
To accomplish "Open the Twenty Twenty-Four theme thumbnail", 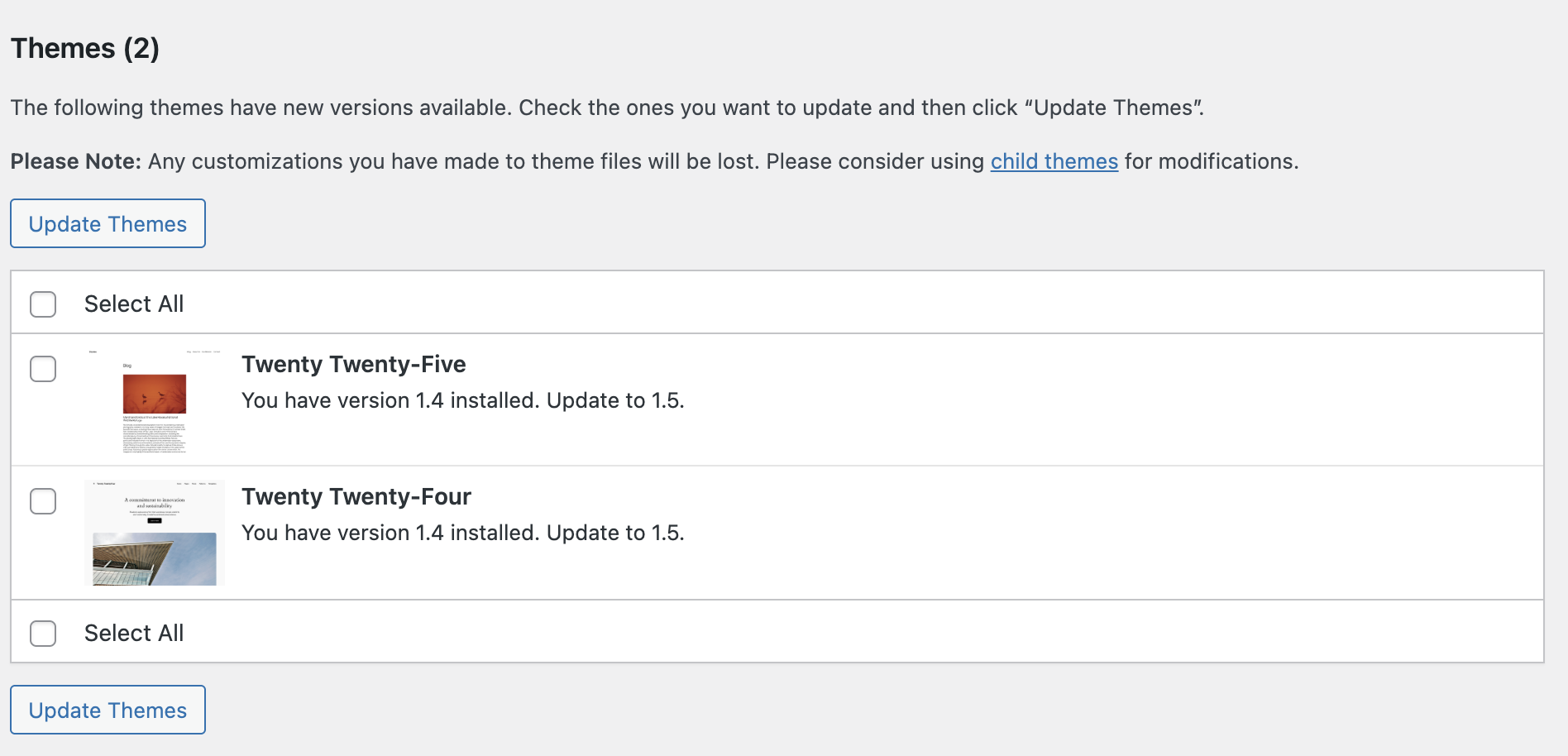I will (x=155, y=533).
